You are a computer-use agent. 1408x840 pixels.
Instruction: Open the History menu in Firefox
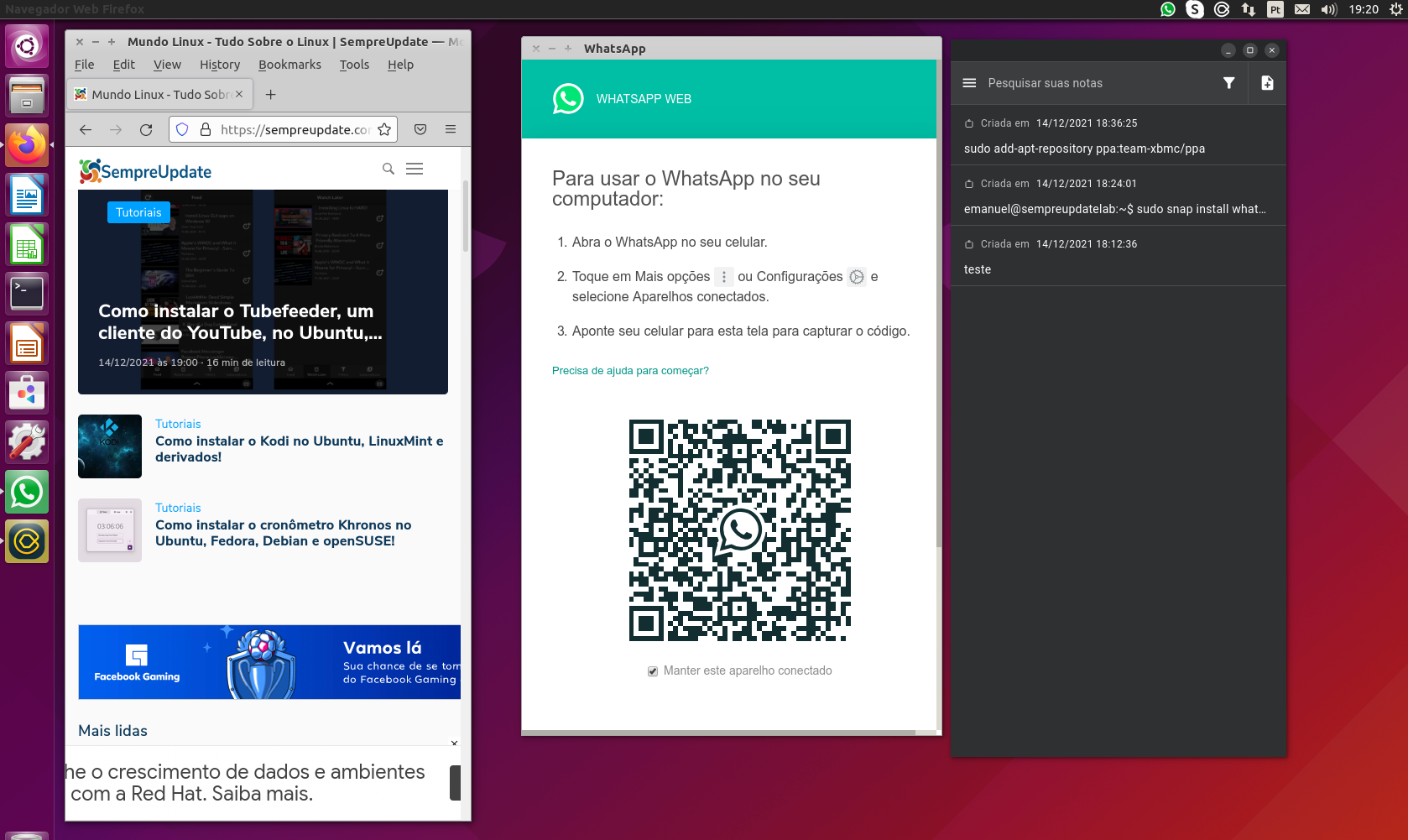coord(220,65)
